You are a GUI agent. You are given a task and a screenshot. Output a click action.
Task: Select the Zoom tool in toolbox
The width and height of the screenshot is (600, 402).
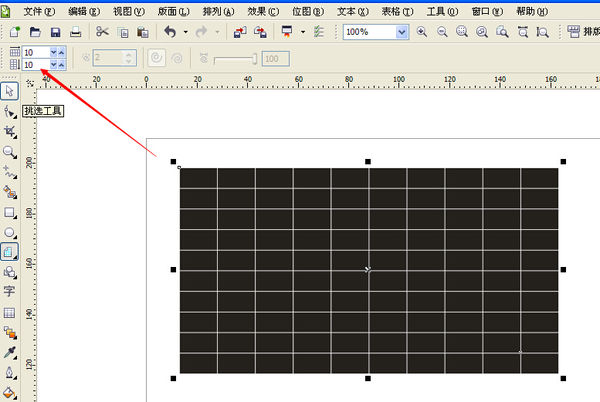tap(10, 152)
